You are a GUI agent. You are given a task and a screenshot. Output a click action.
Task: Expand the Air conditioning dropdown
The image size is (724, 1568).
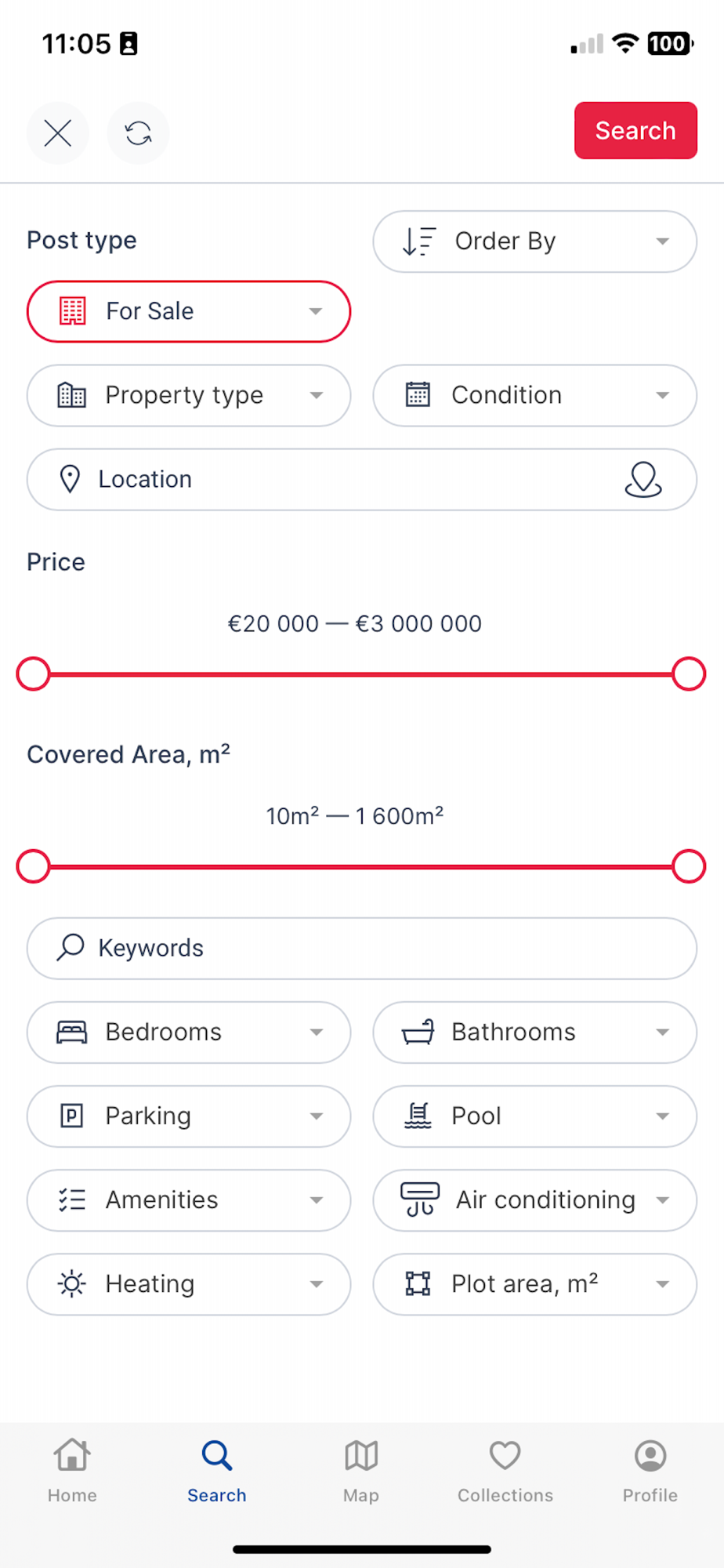pyautogui.click(x=534, y=1200)
